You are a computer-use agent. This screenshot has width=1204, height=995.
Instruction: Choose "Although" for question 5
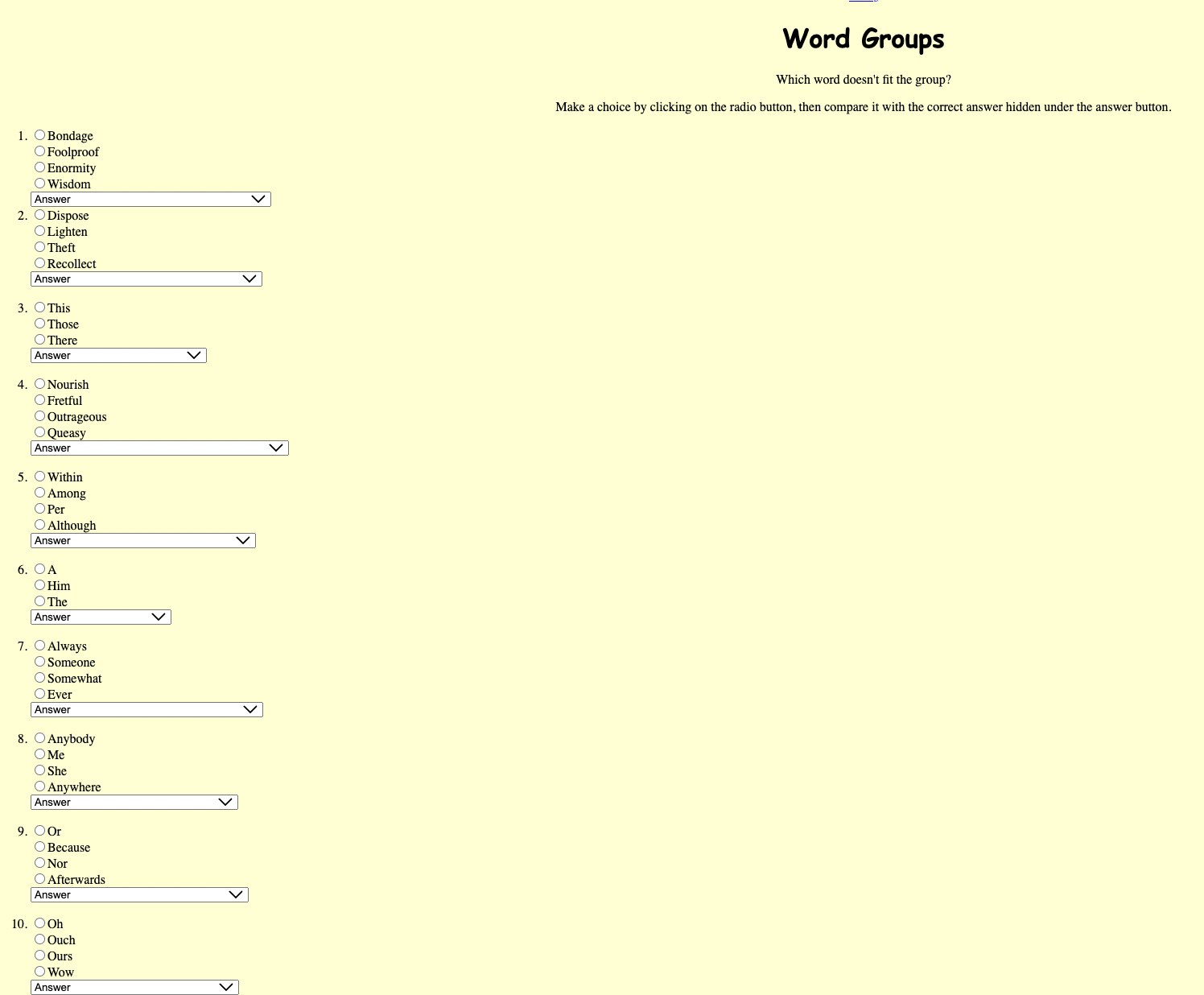point(39,524)
